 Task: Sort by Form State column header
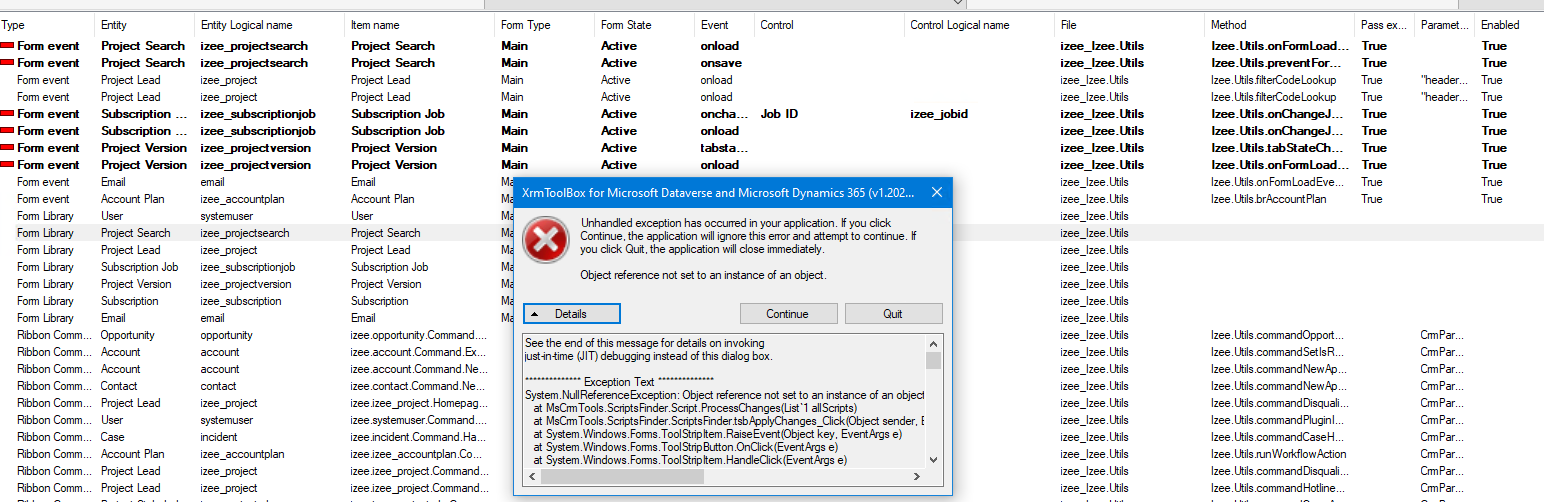(x=626, y=25)
